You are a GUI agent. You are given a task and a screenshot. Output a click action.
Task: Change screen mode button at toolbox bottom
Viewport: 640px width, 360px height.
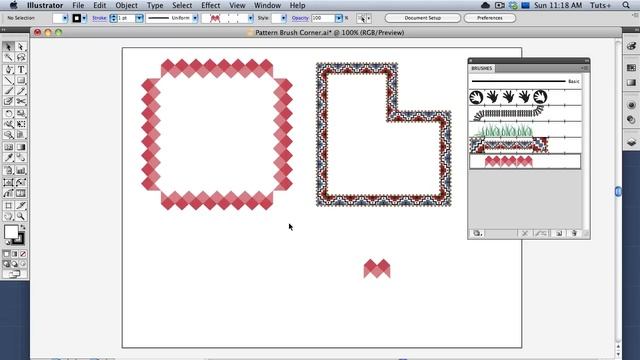14,274
